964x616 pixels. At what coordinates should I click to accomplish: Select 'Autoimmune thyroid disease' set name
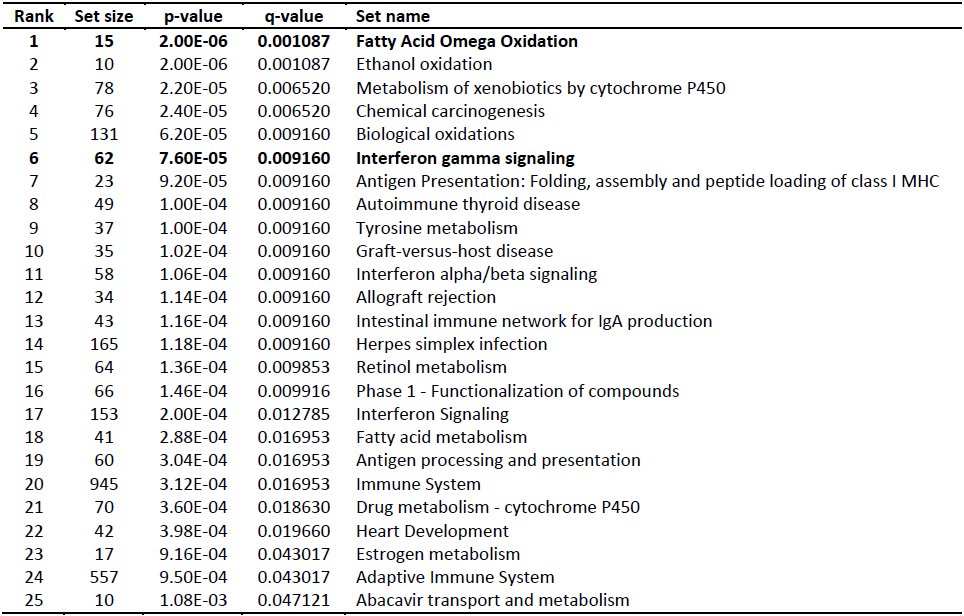(x=468, y=204)
